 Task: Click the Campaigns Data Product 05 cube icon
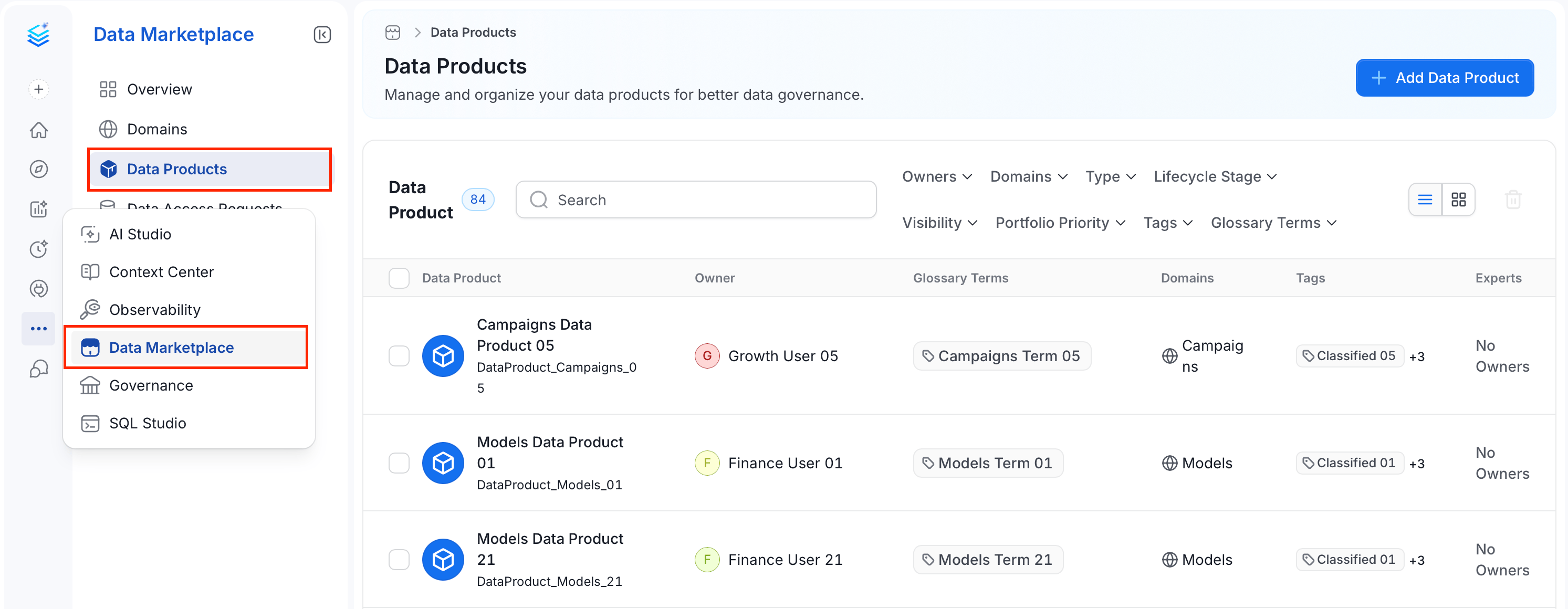(443, 356)
